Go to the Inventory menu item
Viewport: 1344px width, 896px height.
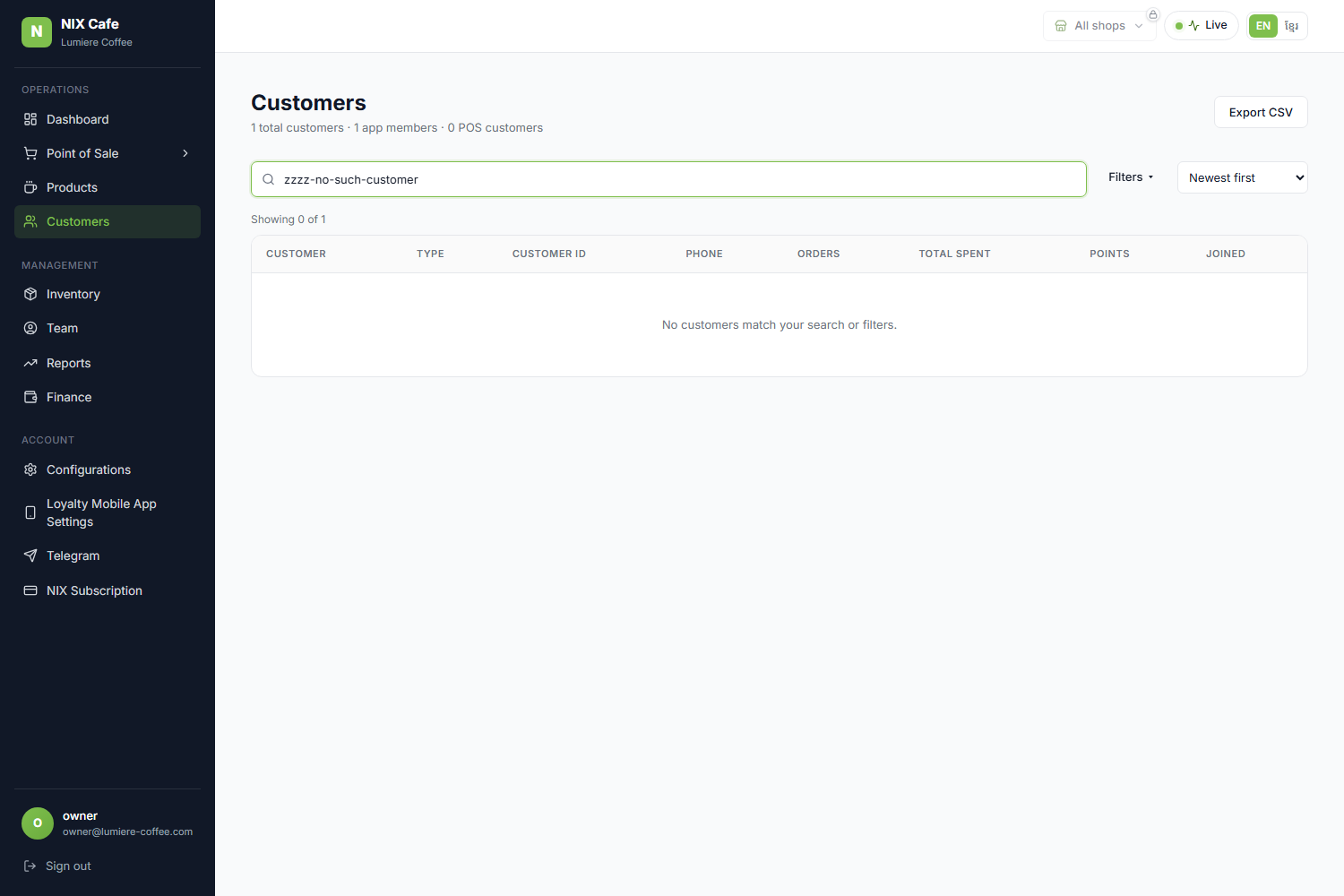[x=108, y=294]
